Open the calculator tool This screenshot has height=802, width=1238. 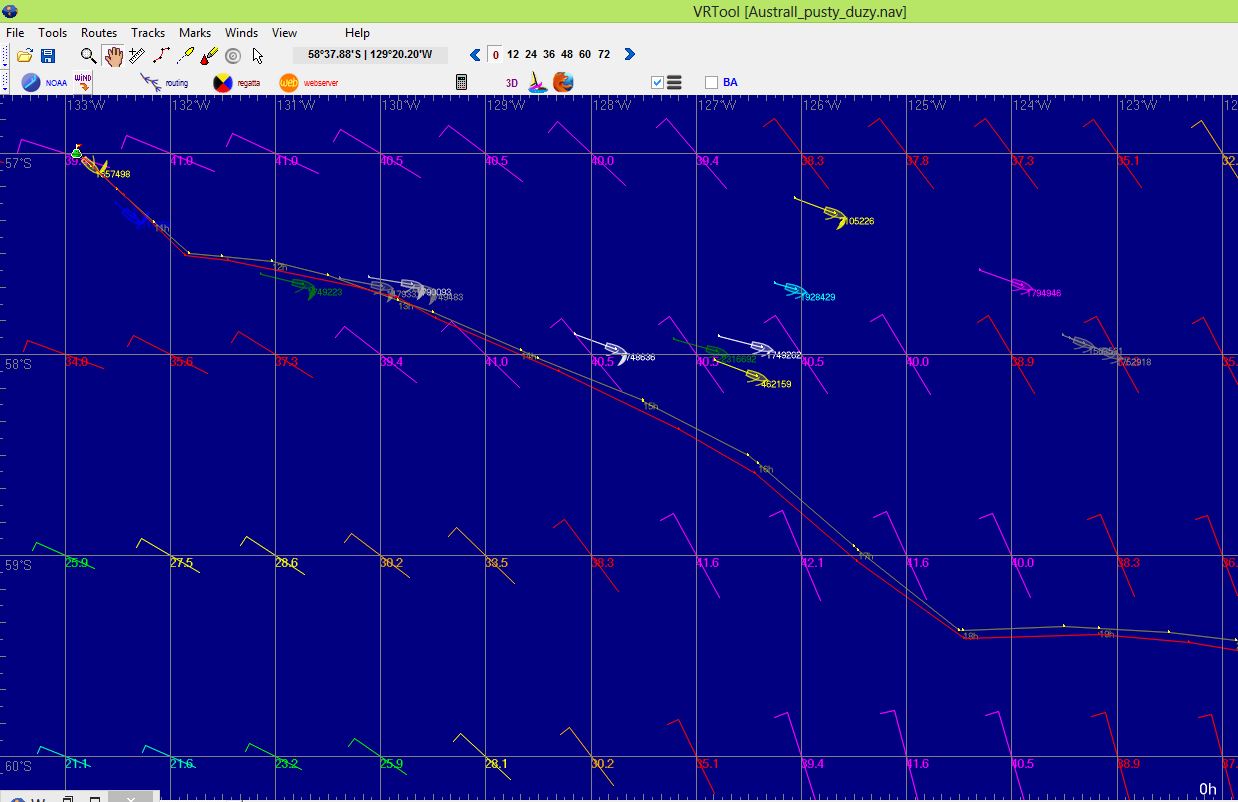pyautogui.click(x=461, y=82)
